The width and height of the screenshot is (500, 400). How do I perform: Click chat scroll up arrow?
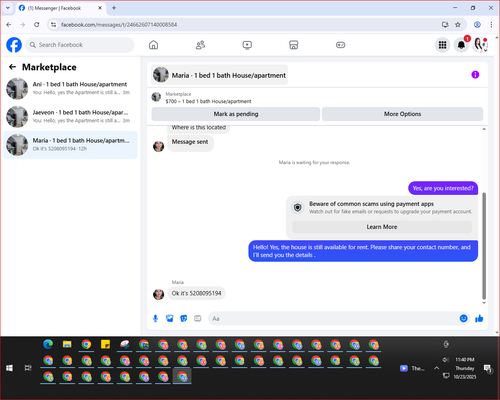coord(484,129)
